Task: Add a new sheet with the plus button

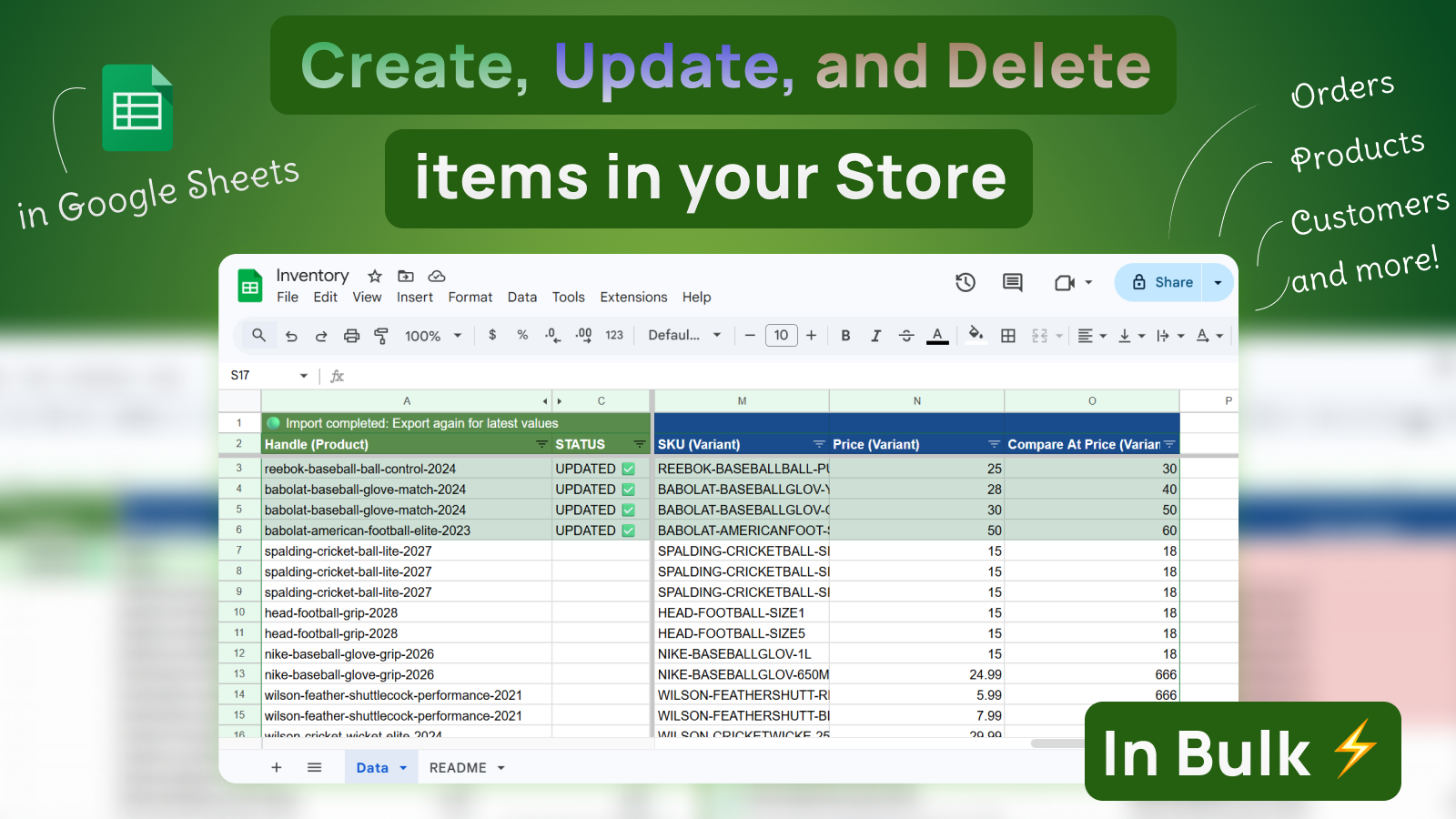Action: pos(277,767)
